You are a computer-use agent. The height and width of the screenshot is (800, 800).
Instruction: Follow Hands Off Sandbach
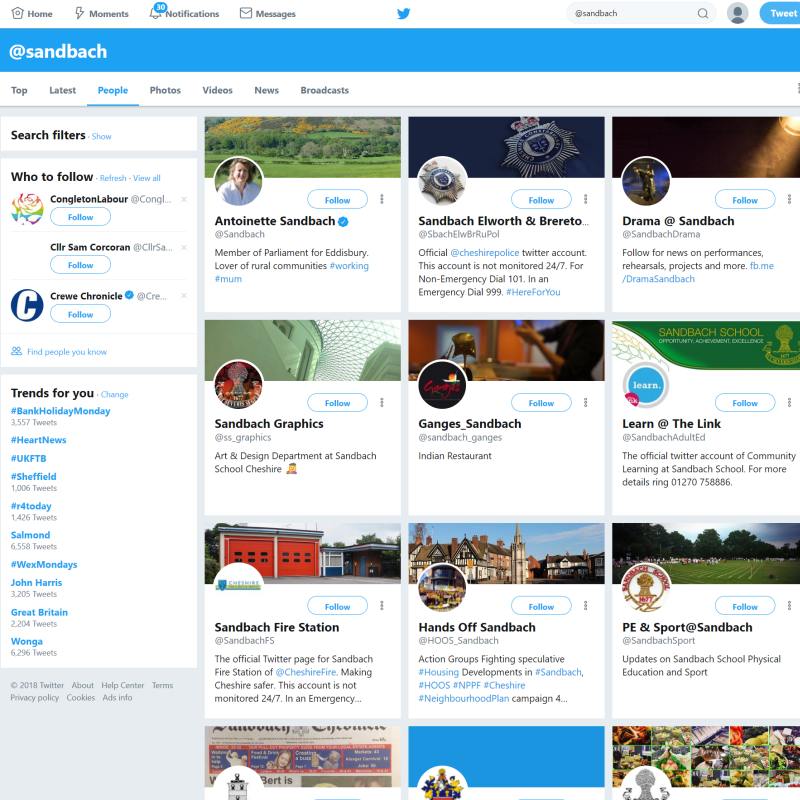tap(541, 606)
